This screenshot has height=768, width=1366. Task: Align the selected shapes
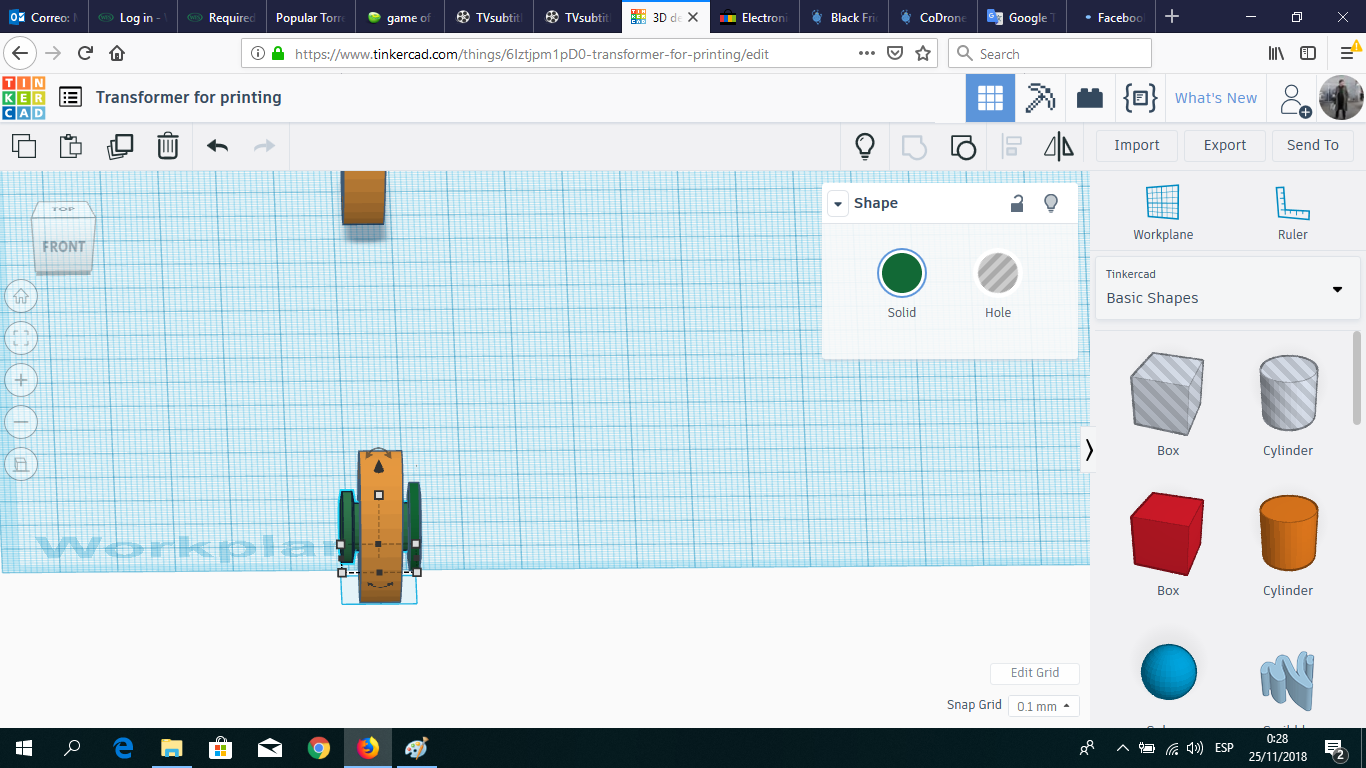[1011, 146]
